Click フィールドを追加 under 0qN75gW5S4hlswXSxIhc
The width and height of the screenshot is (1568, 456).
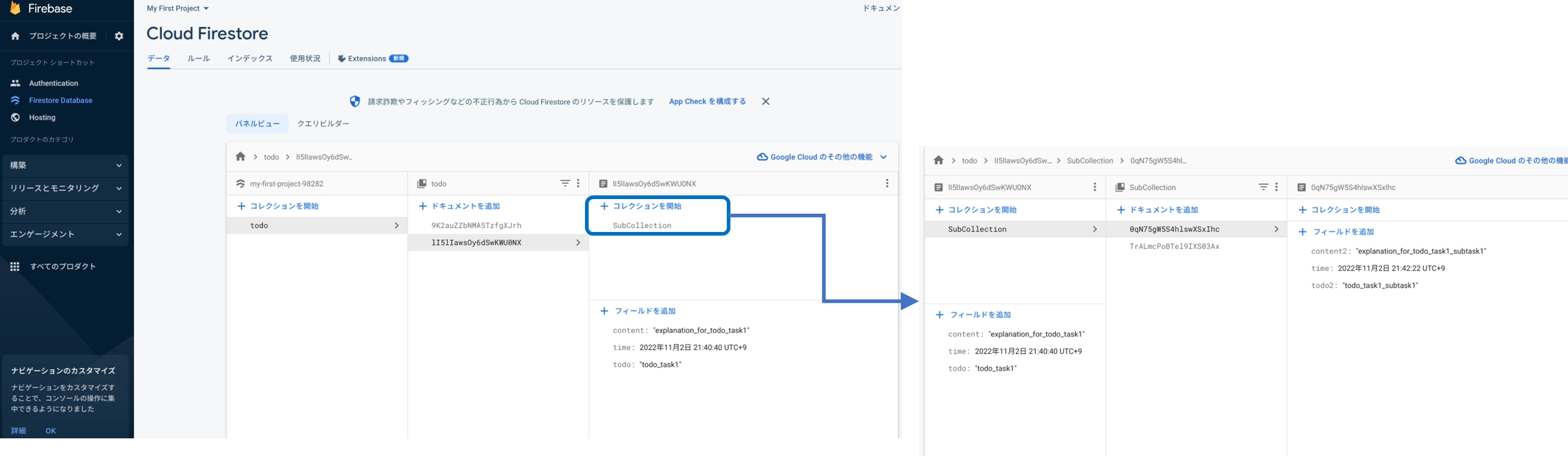1336,232
